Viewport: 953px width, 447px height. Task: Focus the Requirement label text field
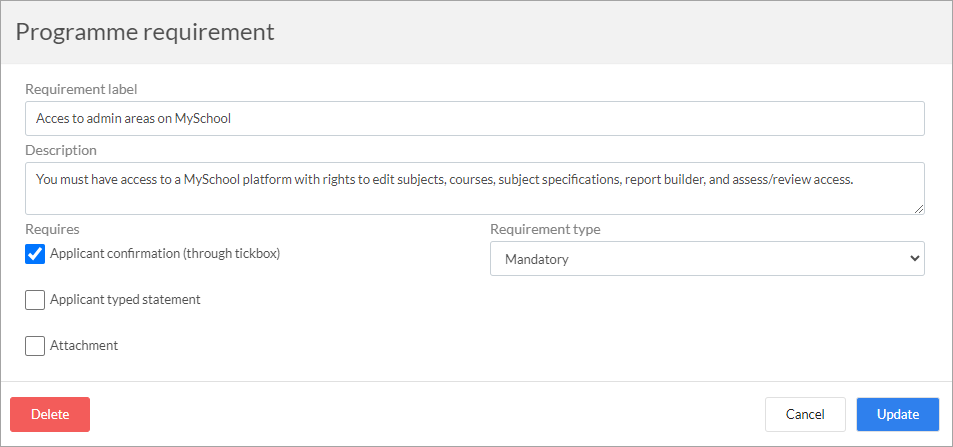[x=474, y=119]
